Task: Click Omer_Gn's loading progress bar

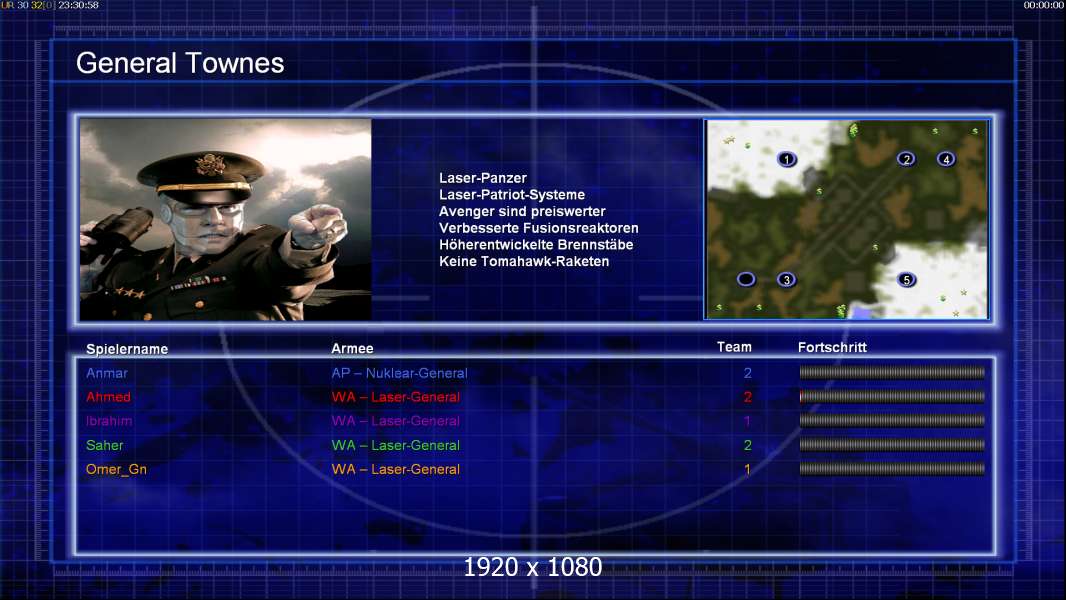Action: point(892,468)
